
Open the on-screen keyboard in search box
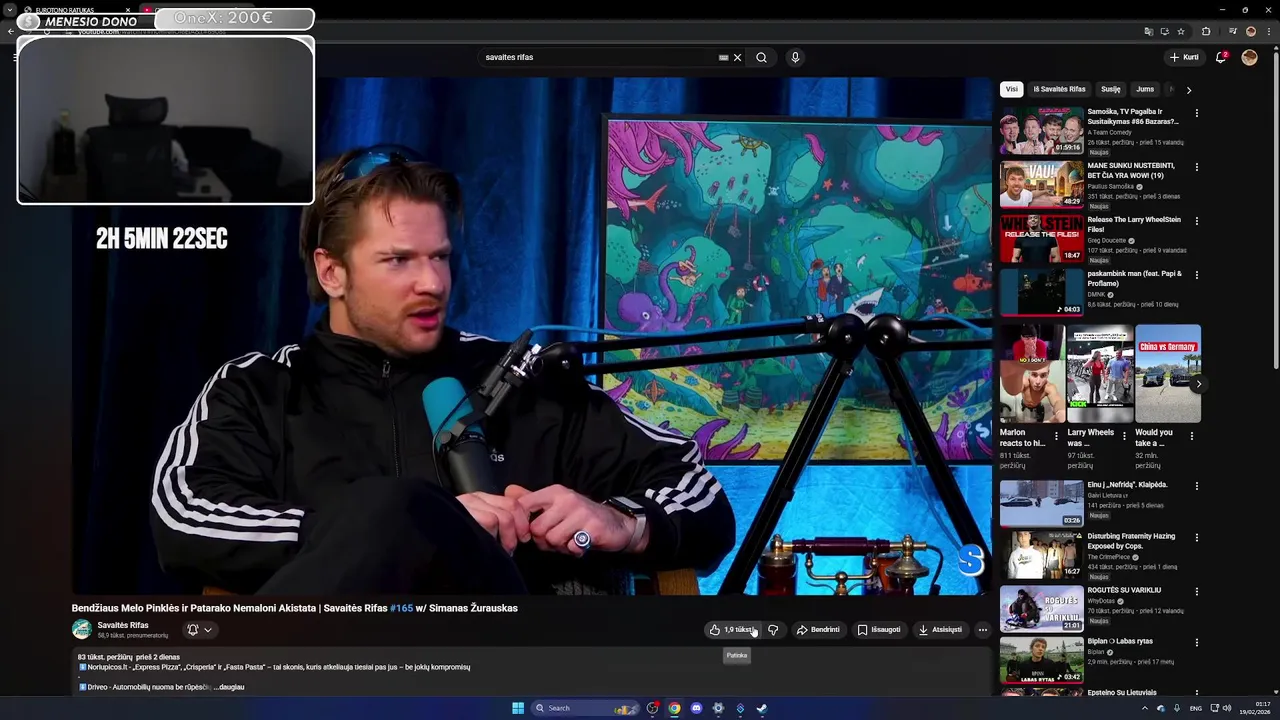[723, 57]
